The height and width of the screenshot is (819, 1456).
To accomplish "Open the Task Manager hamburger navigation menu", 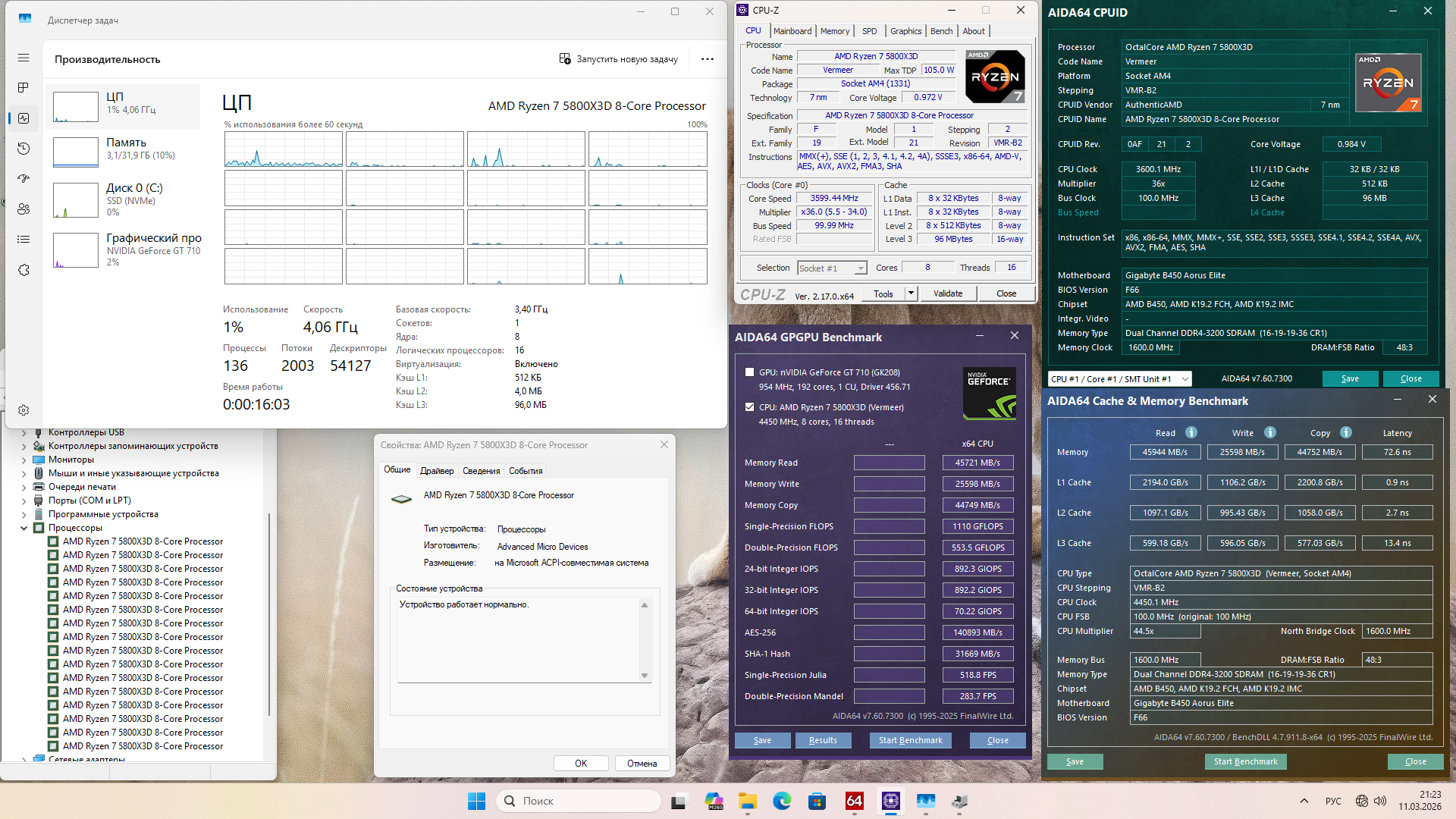I will (24, 58).
